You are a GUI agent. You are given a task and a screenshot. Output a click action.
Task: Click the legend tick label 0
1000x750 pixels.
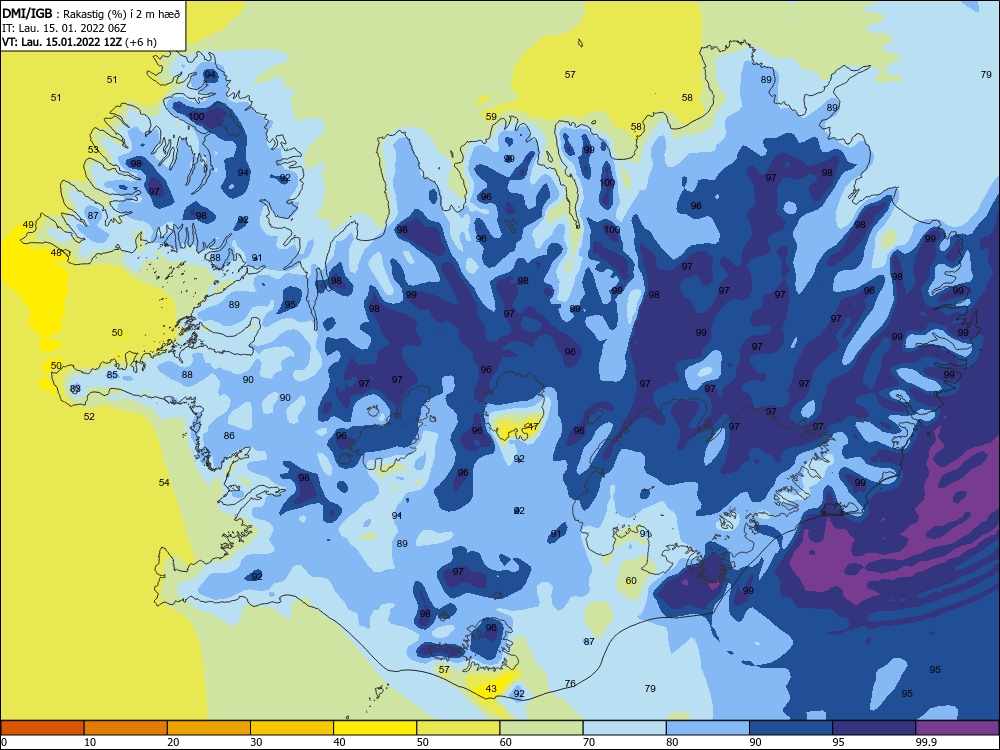(x=4, y=742)
